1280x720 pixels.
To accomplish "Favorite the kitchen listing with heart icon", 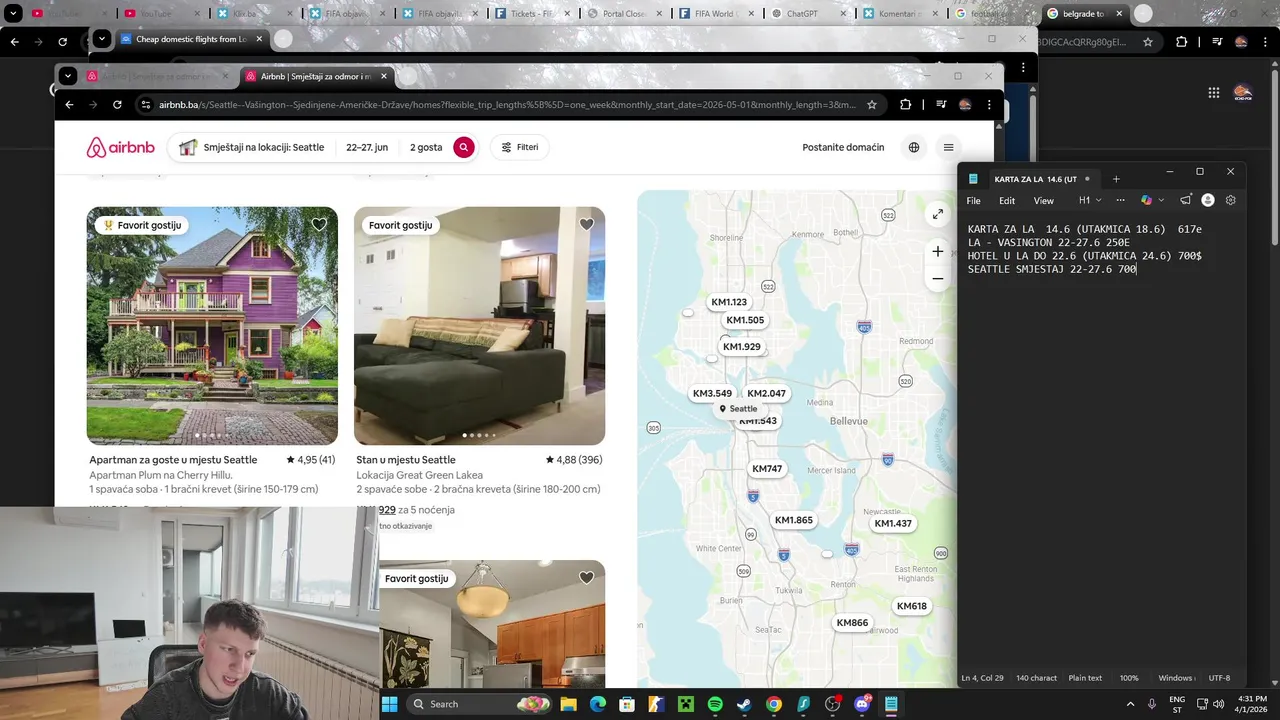I will point(587,578).
